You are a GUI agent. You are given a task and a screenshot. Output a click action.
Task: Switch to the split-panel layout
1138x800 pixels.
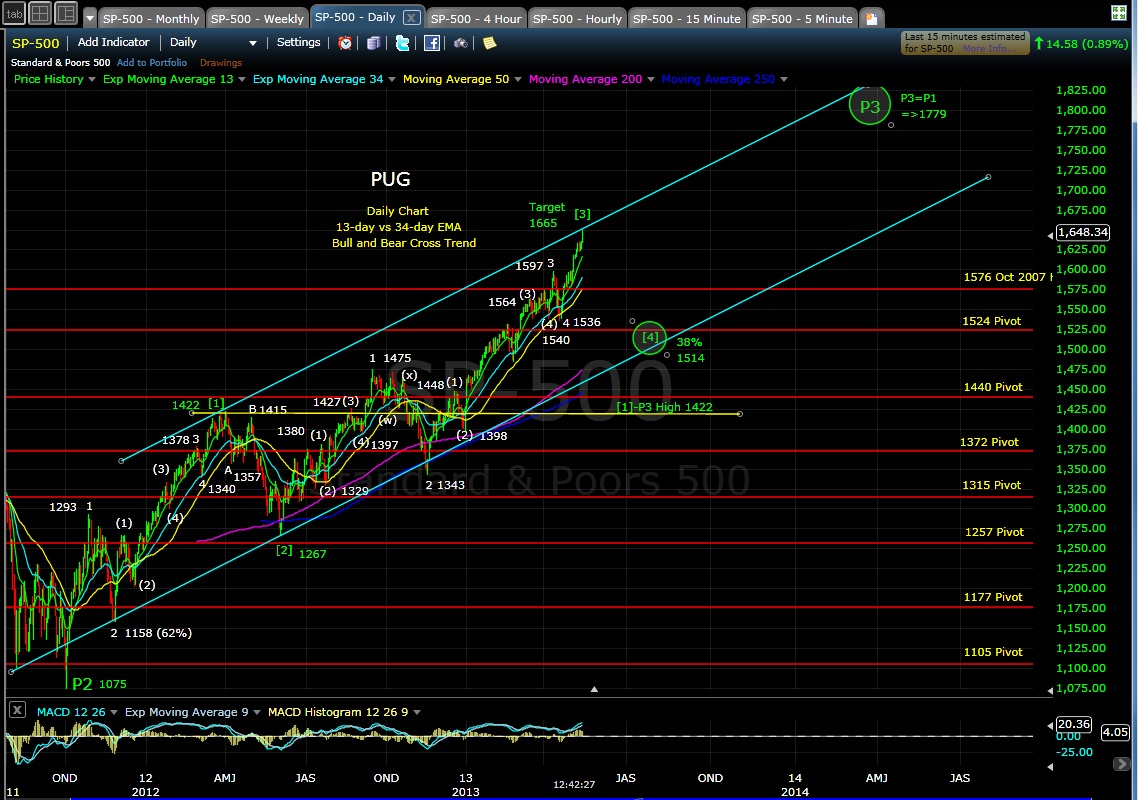point(65,14)
